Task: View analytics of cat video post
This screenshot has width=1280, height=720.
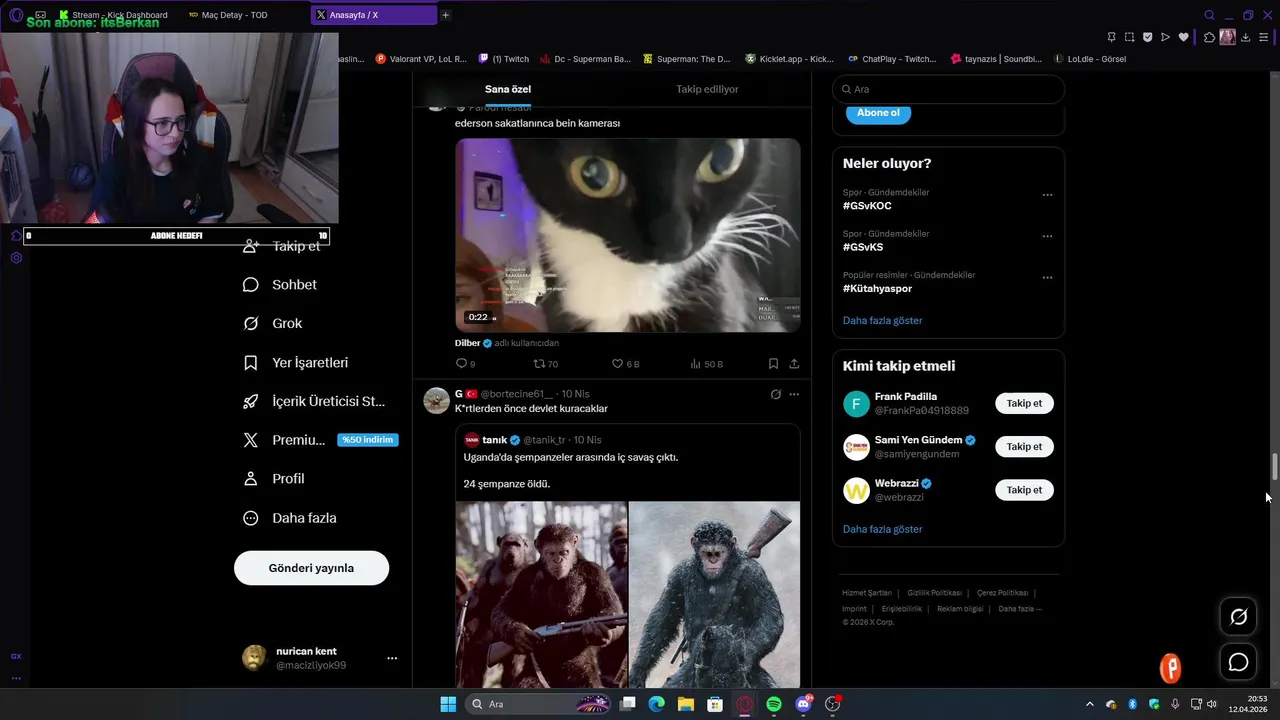Action: pos(706,364)
